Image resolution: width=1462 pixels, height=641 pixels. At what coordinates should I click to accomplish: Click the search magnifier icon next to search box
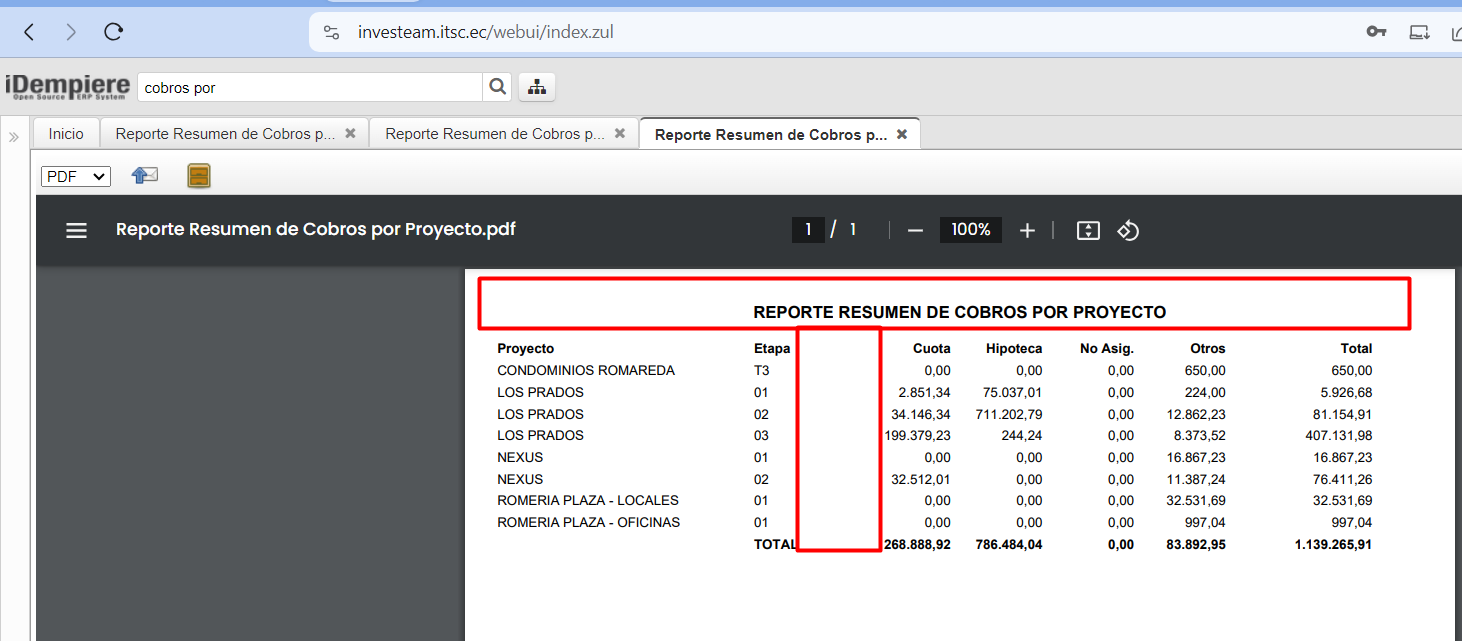coord(497,87)
